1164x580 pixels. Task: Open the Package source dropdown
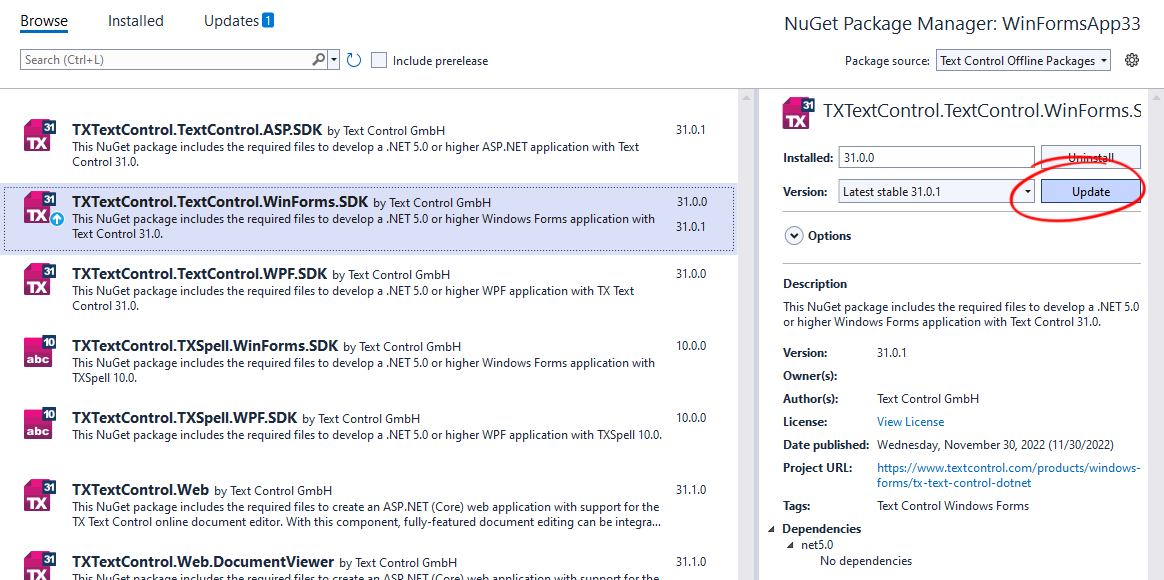click(1024, 61)
